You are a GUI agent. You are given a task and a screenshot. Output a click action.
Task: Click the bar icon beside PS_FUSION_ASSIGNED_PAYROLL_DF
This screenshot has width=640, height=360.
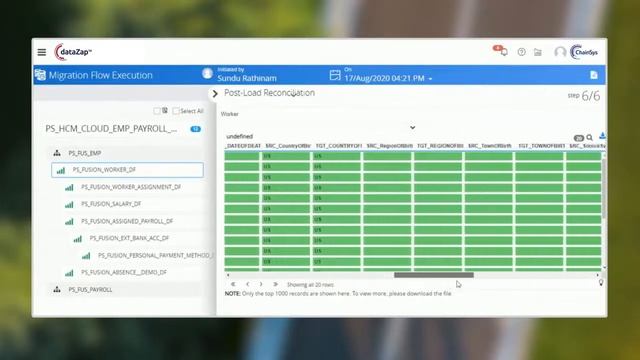[69, 222]
